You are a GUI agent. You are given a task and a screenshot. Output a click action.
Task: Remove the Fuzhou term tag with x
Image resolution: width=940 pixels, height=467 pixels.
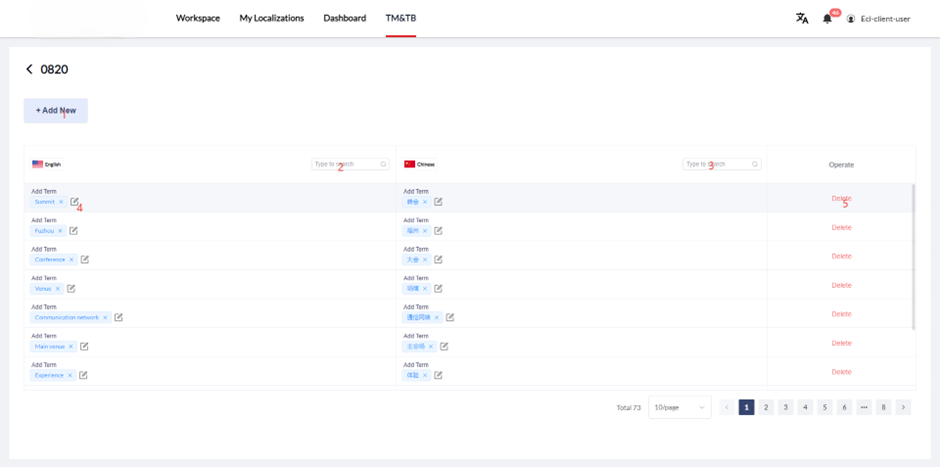point(60,231)
